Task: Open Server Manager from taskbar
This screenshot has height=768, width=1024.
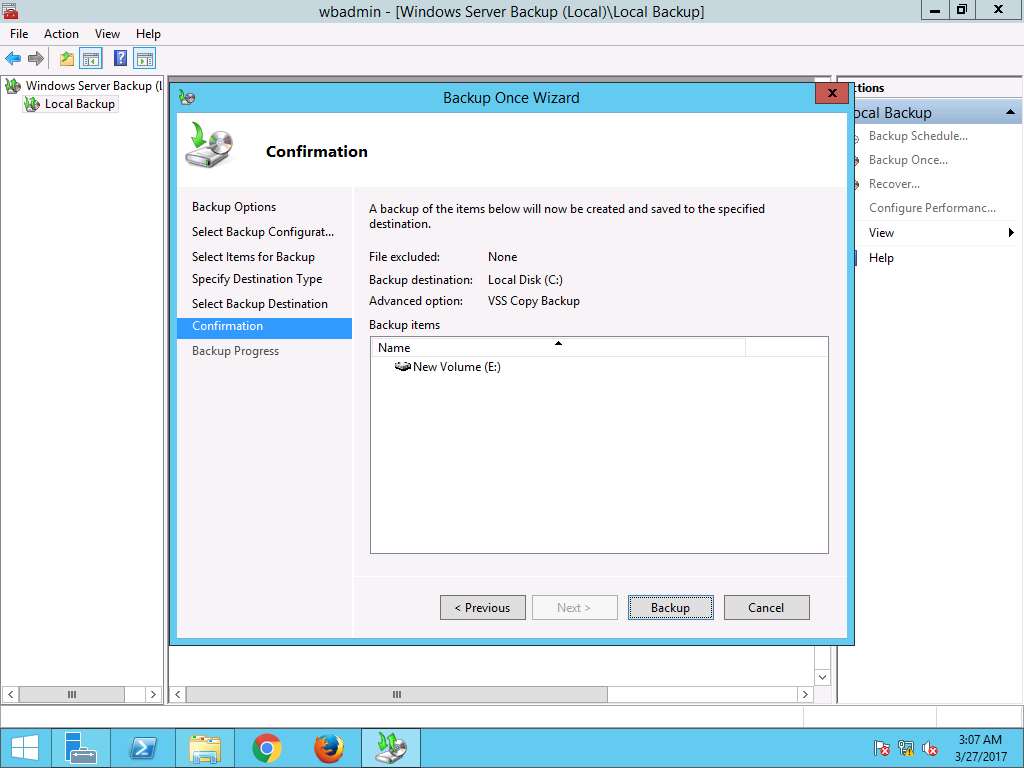Action: click(x=80, y=748)
